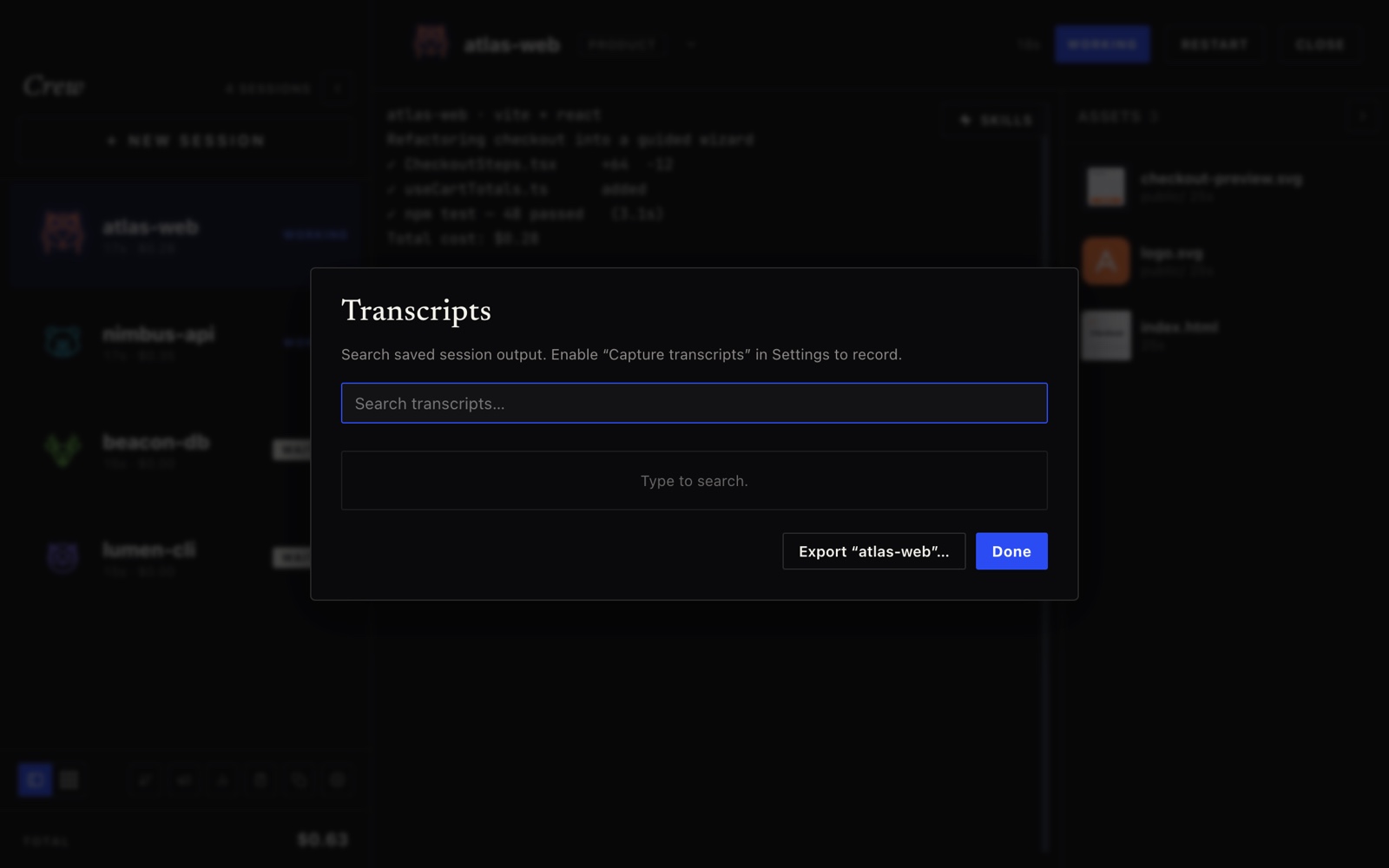Click the "Type to search." placeholder text
This screenshot has height=868, width=1389.
694,481
